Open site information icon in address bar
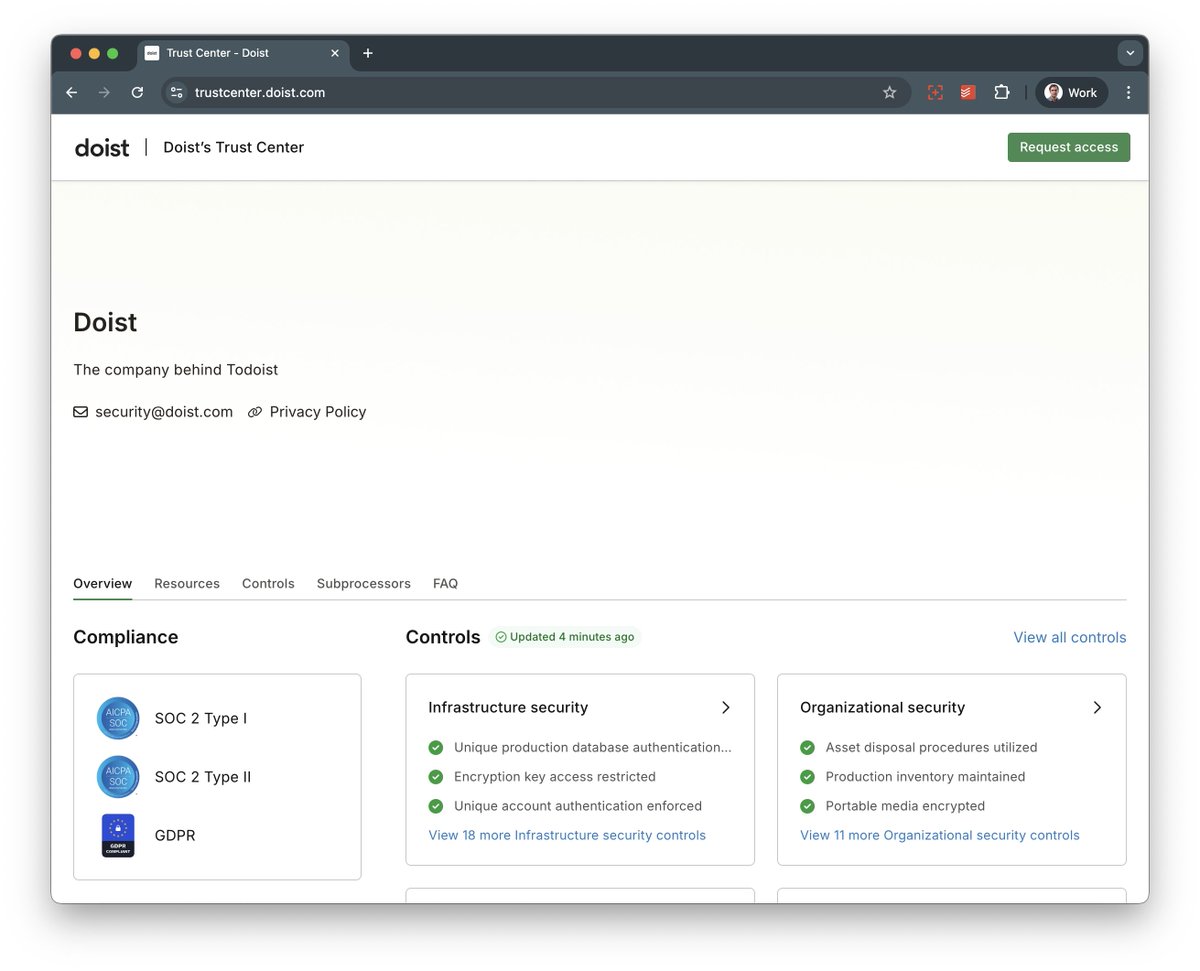The width and height of the screenshot is (1200, 971). 177,92
